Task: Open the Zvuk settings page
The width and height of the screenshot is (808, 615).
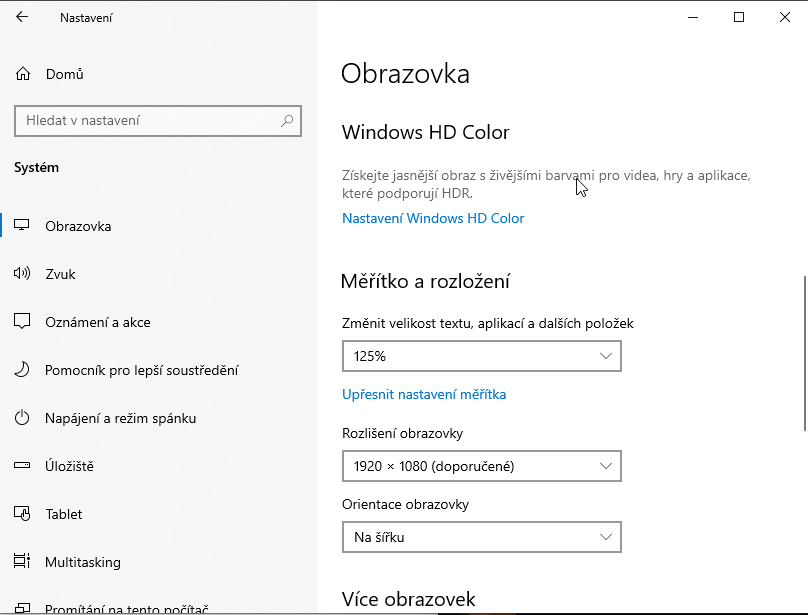Action: [60, 274]
